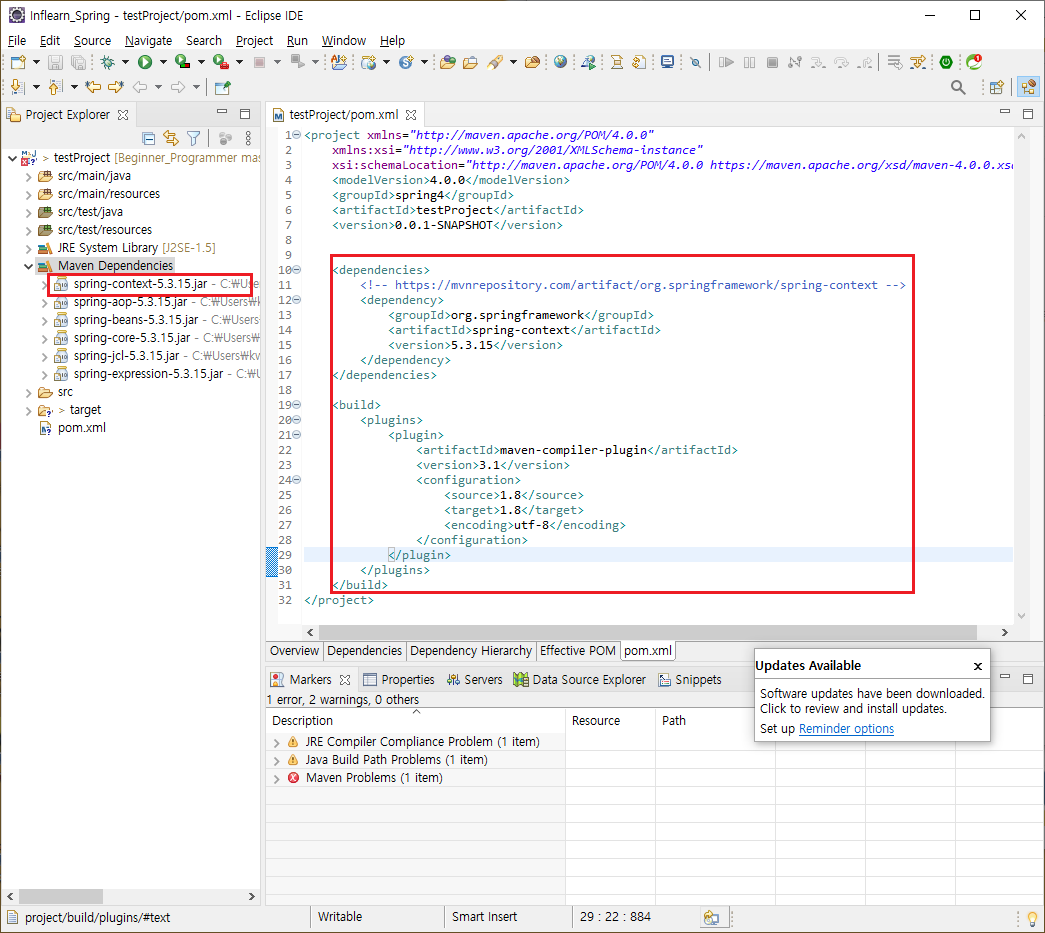Click the Run External Tools icon
The height and width of the screenshot is (933, 1045).
click(x=221, y=63)
